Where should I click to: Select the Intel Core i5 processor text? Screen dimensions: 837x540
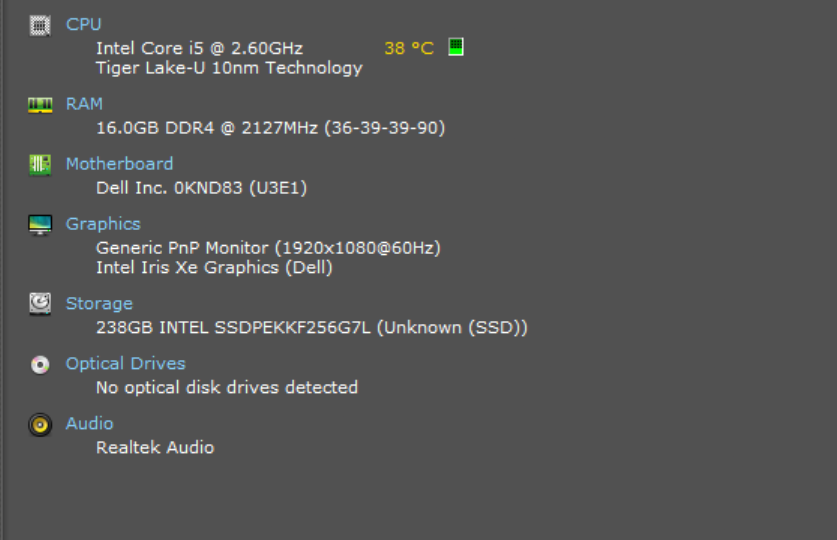[x=199, y=48]
